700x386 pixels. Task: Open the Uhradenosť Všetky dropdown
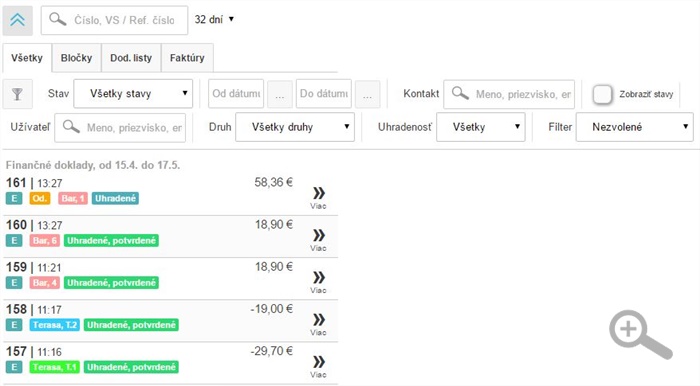pos(480,127)
